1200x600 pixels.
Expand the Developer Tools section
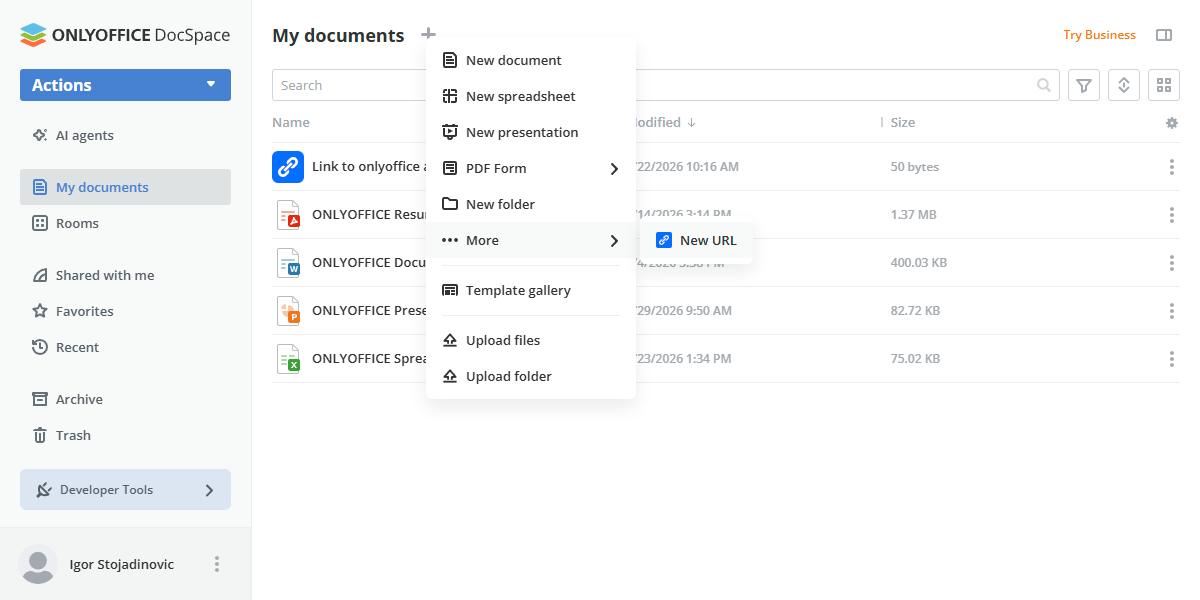click(125, 490)
